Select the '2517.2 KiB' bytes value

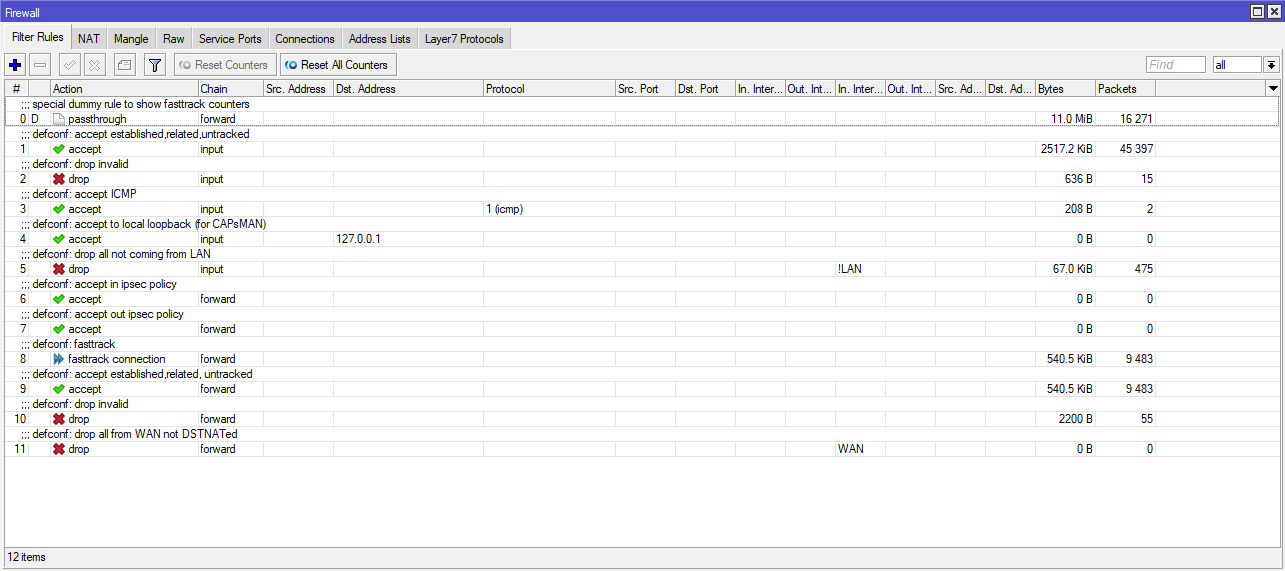coord(1066,149)
